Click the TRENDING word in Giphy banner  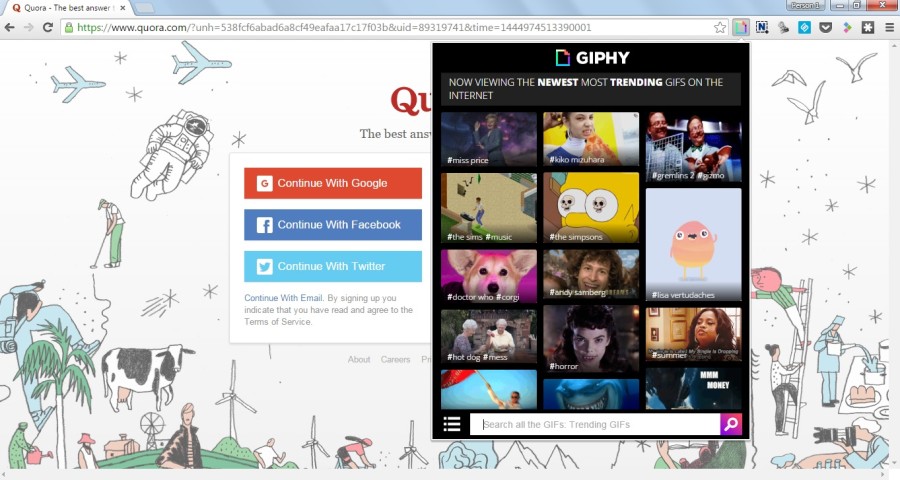click(x=636, y=82)
